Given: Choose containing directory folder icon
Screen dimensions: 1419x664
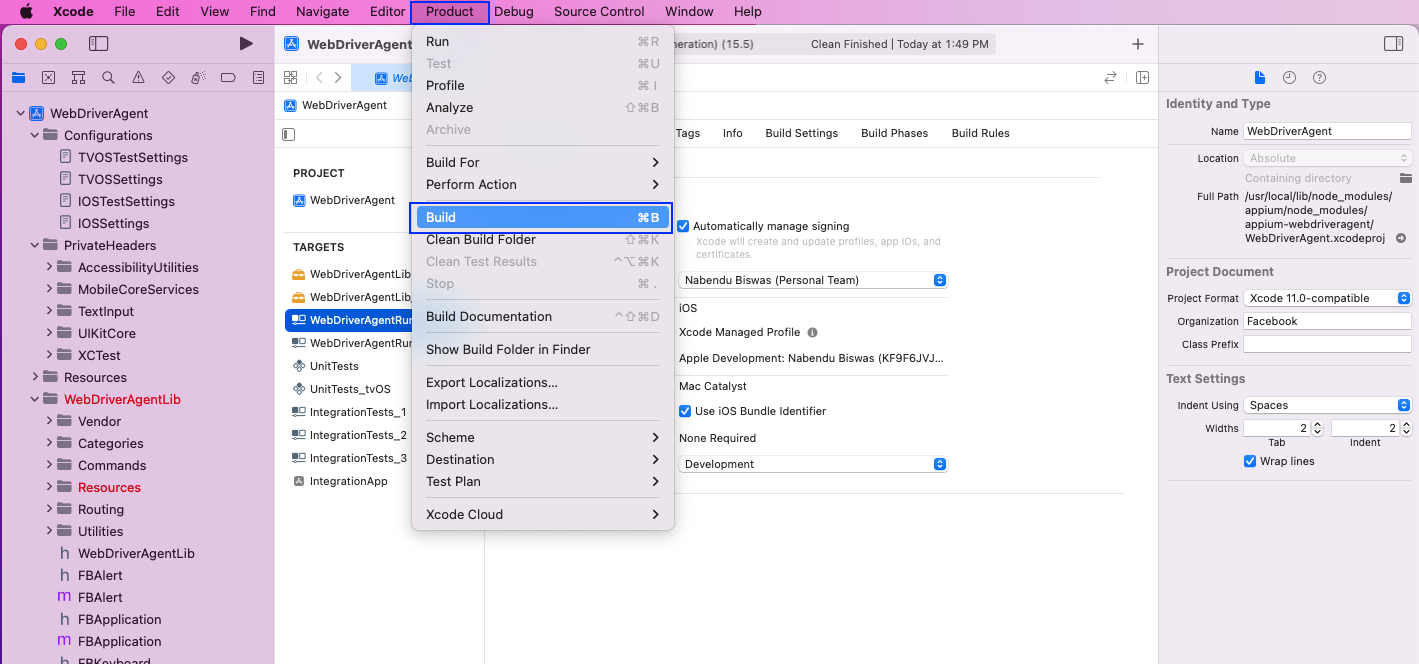Looking at the screenshot, I should pos(1405,178).
